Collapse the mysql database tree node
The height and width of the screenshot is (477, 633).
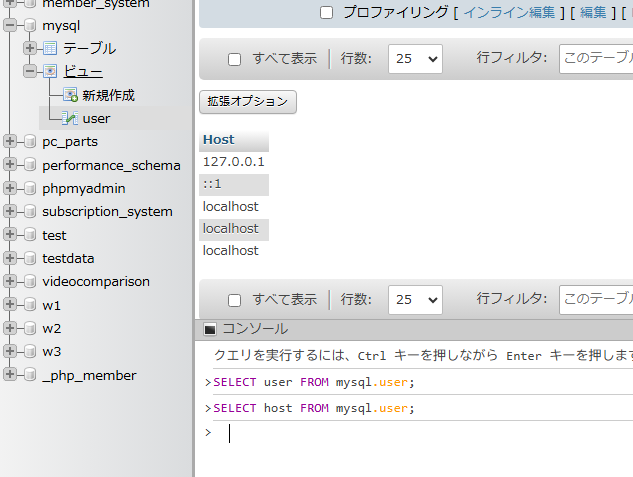pyautogui.click(x=10, y=25)
